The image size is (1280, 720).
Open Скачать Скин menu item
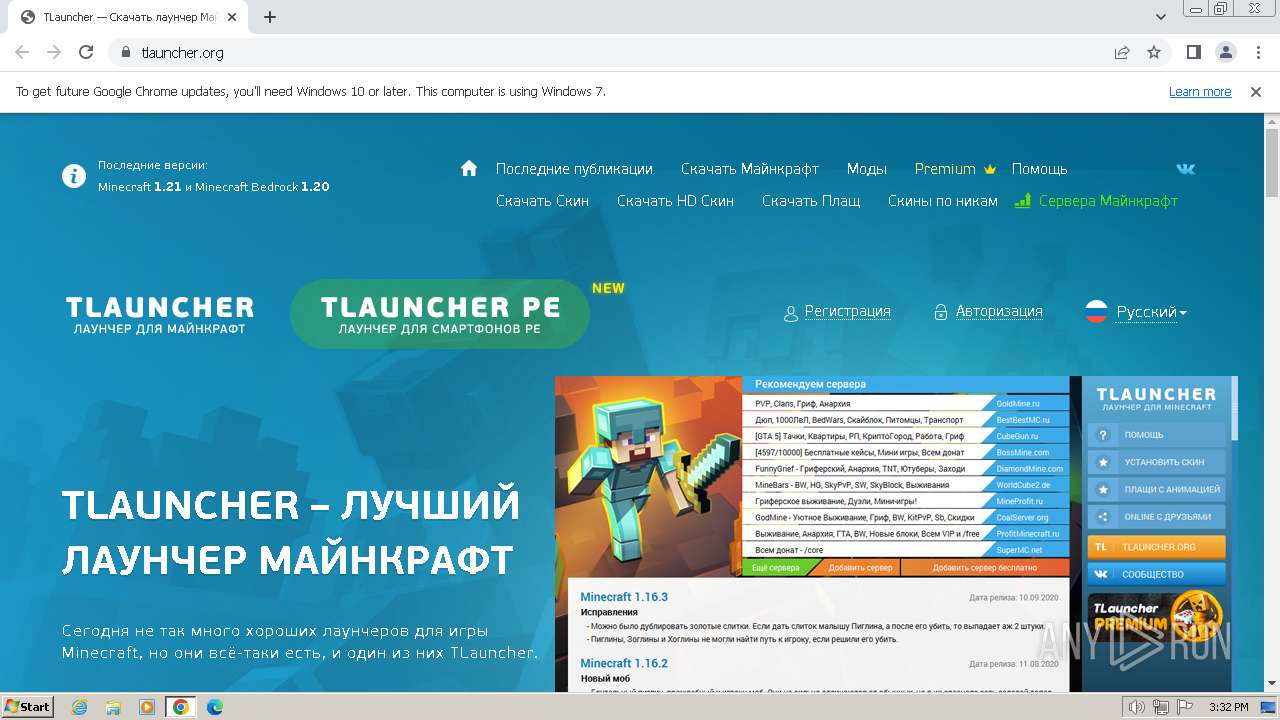(542, 201)
